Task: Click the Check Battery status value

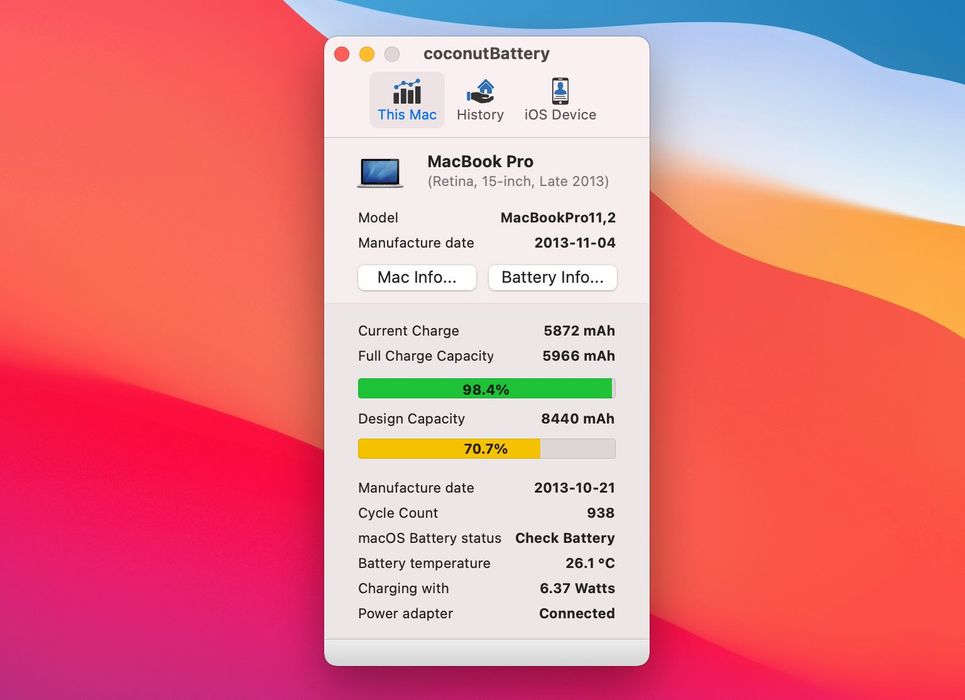Action: click(565, 538)
